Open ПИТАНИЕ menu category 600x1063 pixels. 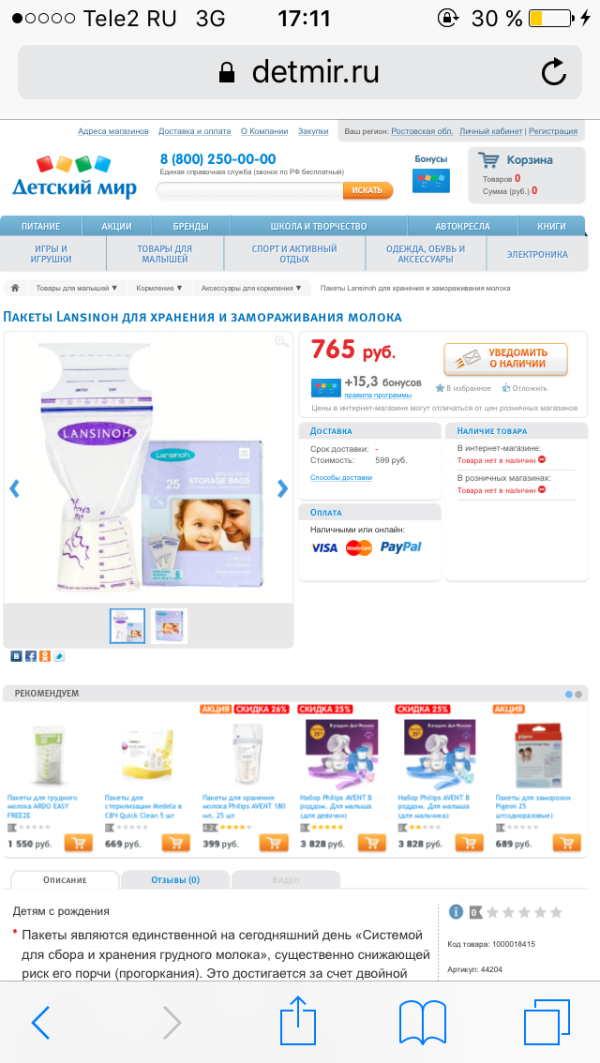(41, 226)
